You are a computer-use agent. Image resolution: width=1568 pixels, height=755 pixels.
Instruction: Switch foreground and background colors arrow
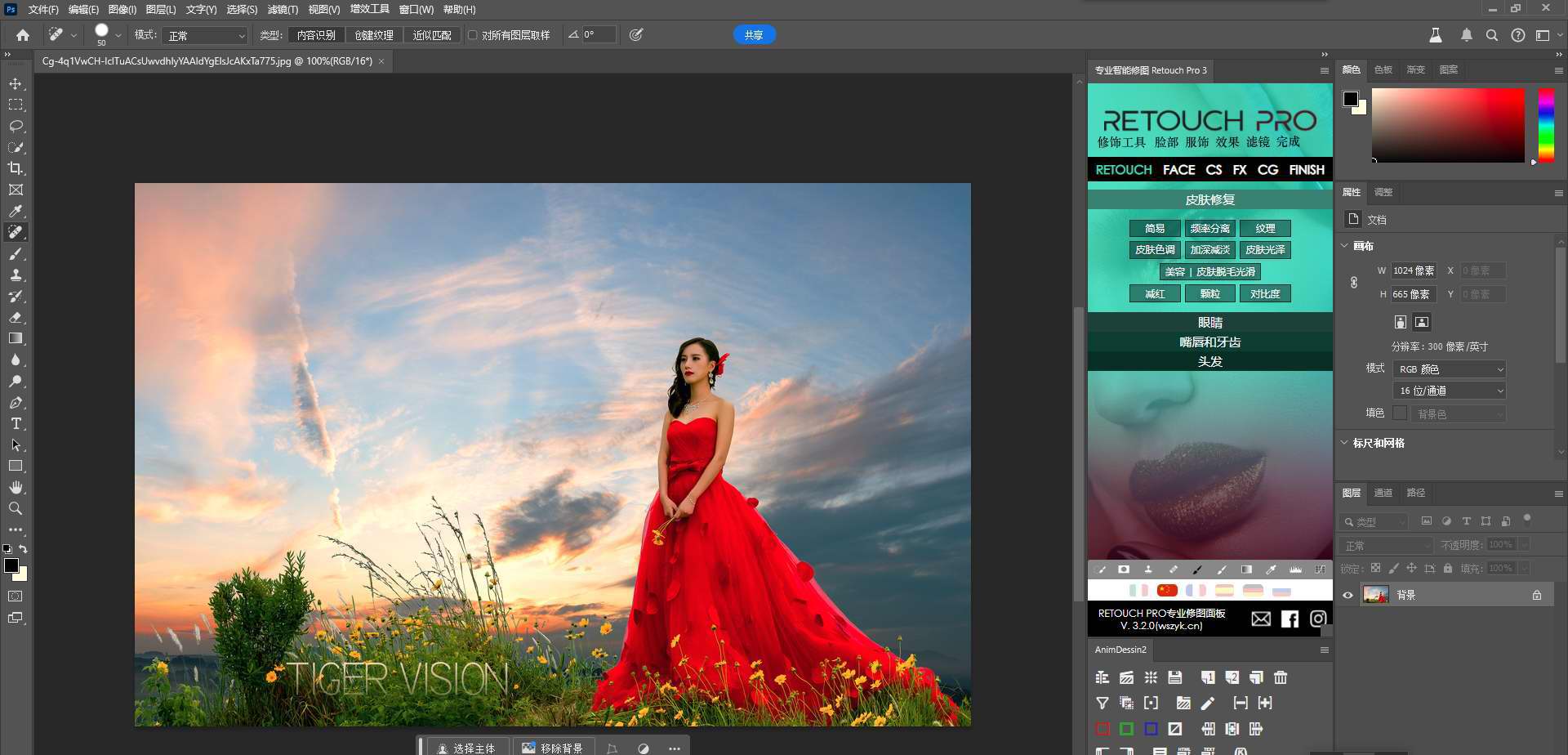pos(24,549)
